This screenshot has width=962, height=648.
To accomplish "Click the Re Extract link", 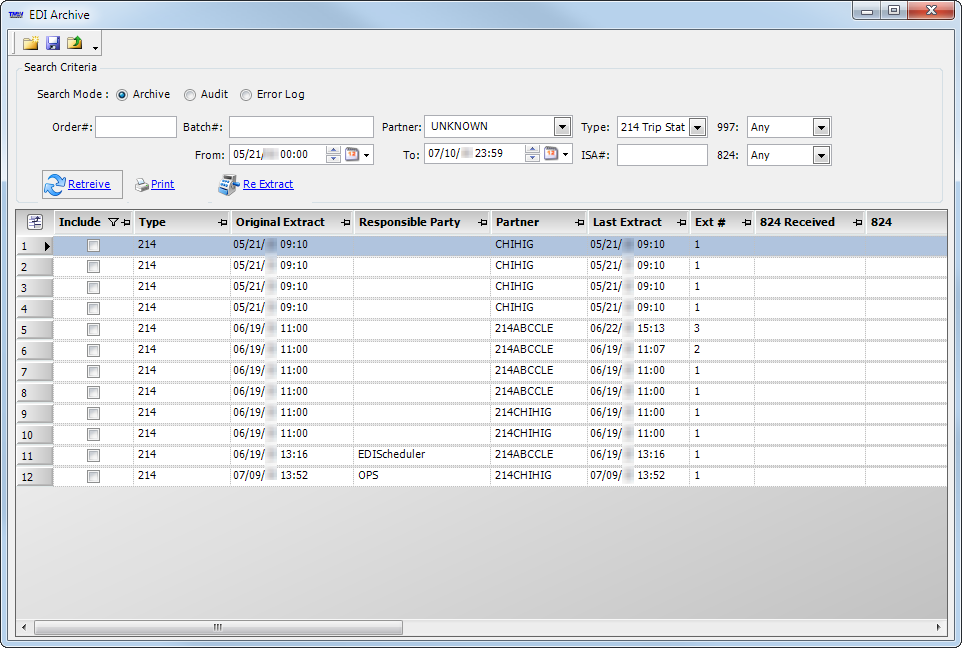I will pos(267,184).
